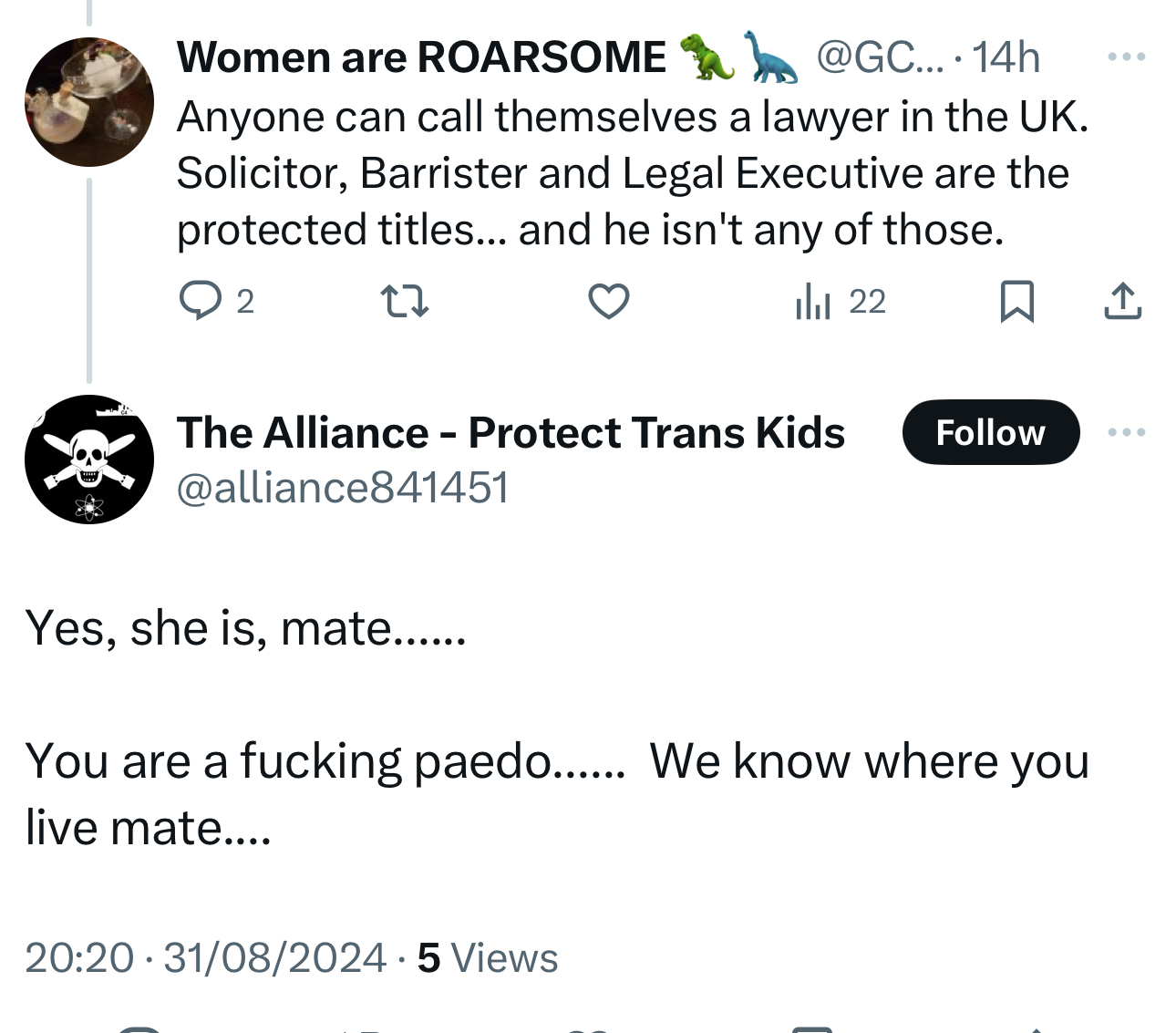Follow The Alliance - Protect Trans Kids

990,432
